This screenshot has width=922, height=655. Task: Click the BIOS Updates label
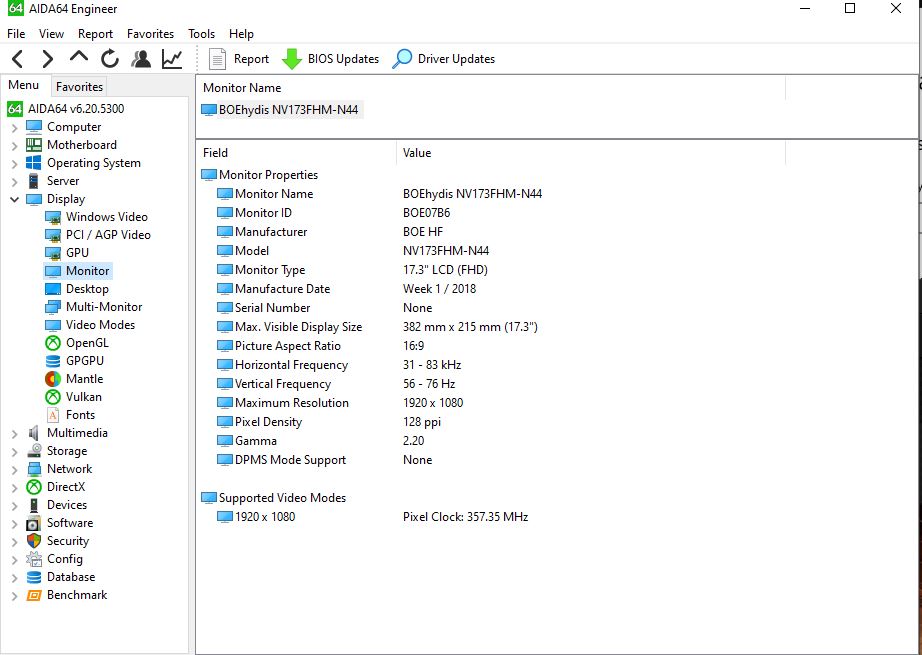[x=343, y=59]
